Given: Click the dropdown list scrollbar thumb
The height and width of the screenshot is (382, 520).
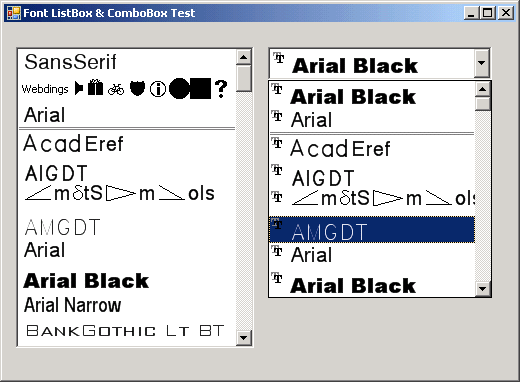Looking at the screenshot, I should [x=482, y=104].
